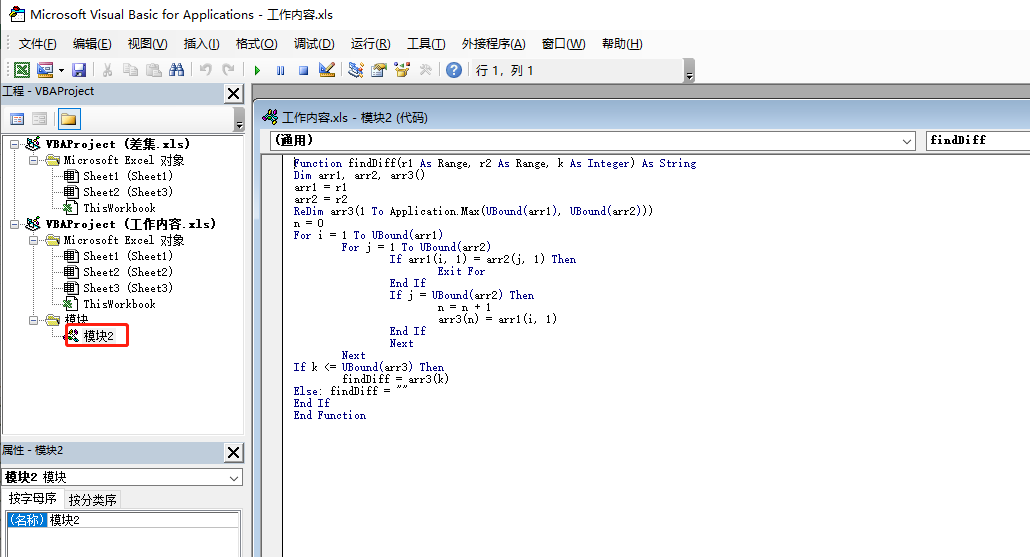The image size is (1030, 557).
Task: Select Sheet2 (Sheet2) under 工作内容.xls
Action: (127, 272)
